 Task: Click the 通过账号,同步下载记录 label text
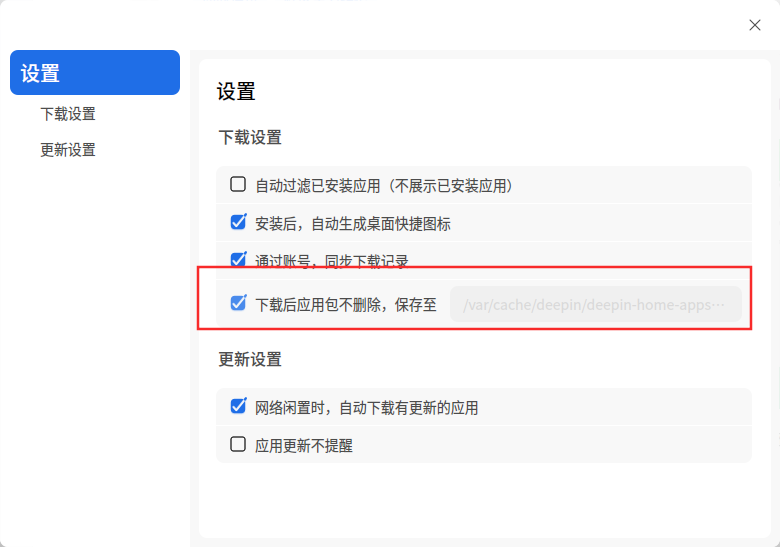coord(331,261)
